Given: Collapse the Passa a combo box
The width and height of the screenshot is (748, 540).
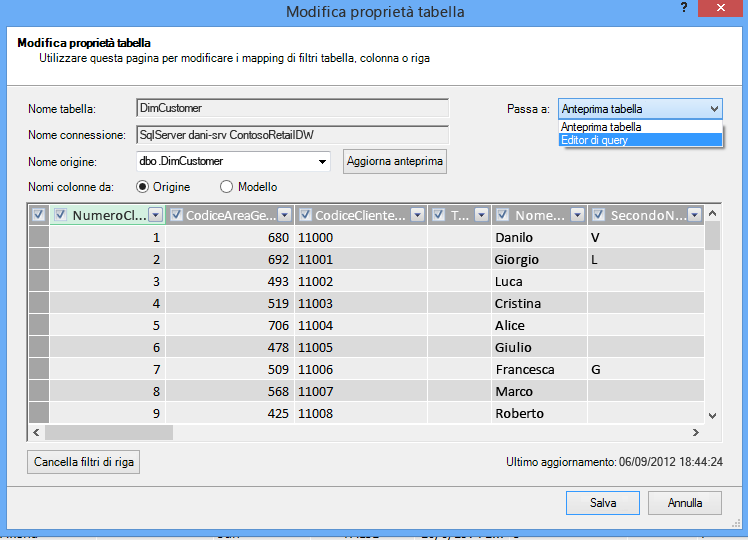Looking at the screenshot, I should 714,109.
